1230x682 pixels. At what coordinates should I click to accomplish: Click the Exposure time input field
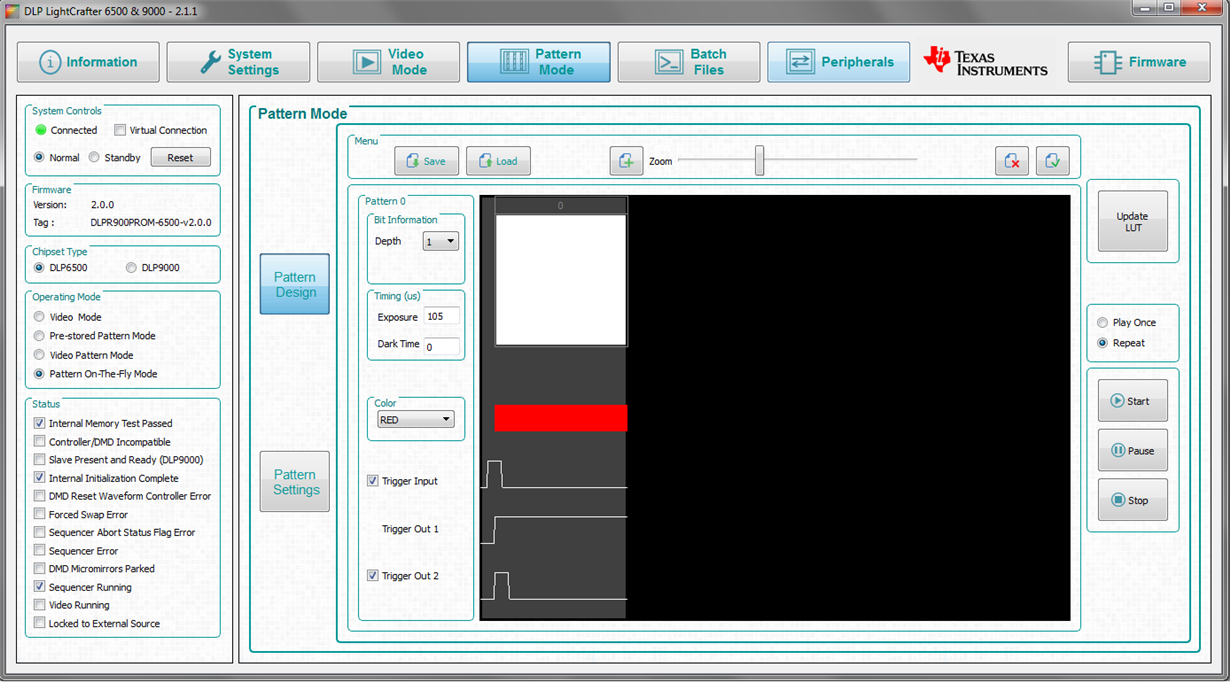tap(442, 316)
